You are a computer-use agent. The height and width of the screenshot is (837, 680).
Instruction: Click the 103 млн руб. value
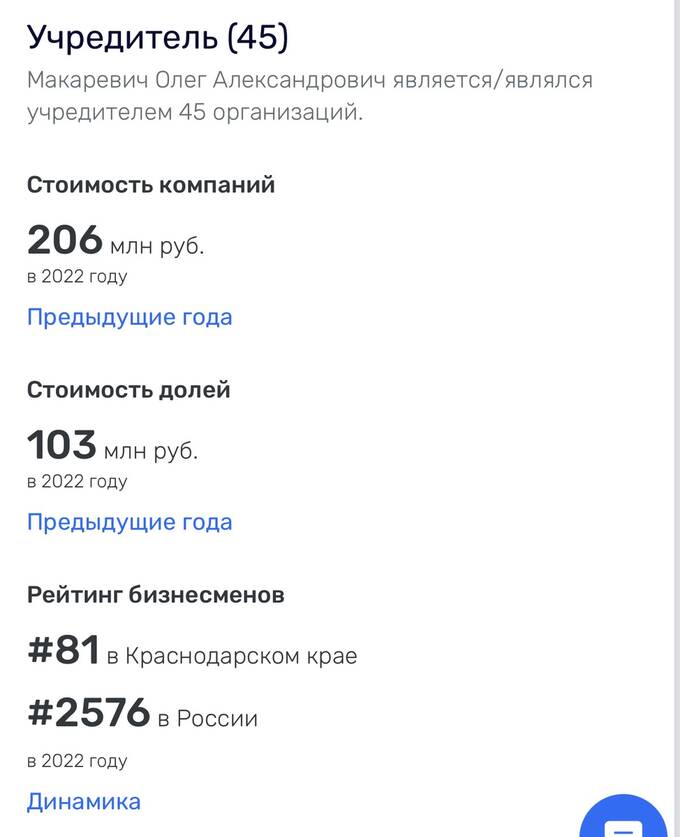pos(113,445)
